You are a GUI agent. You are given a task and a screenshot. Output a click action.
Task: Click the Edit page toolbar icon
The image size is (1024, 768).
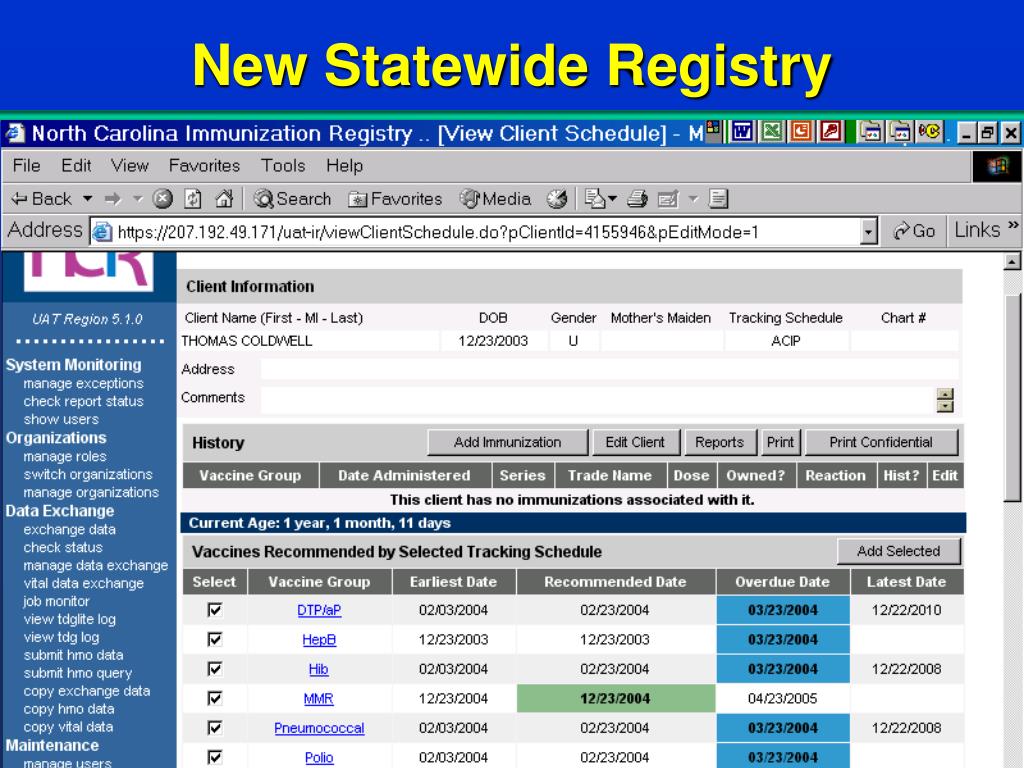[668, 199]
